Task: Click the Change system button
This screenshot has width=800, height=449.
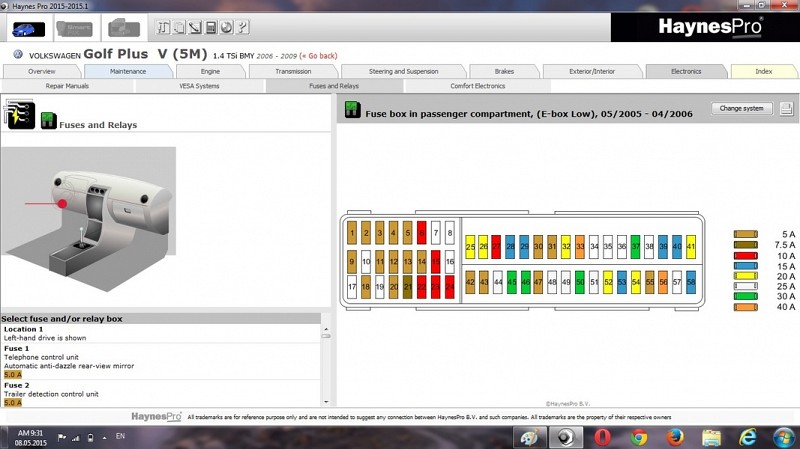Action: (x=741, y=108)
